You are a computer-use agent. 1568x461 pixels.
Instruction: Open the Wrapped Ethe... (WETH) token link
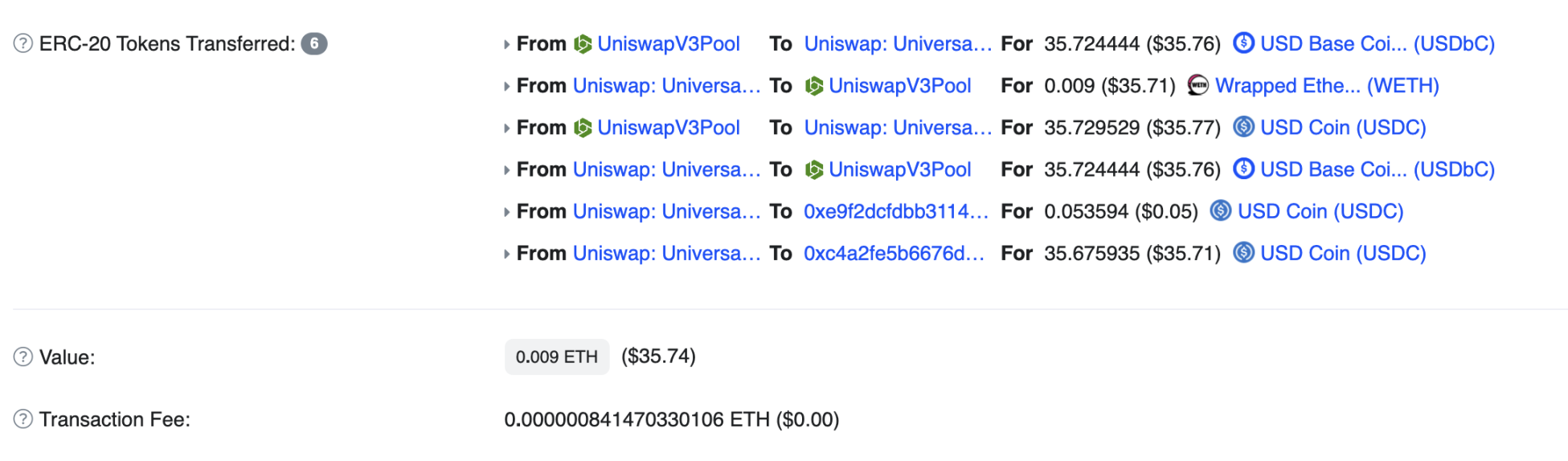[x=1327, y=85]
